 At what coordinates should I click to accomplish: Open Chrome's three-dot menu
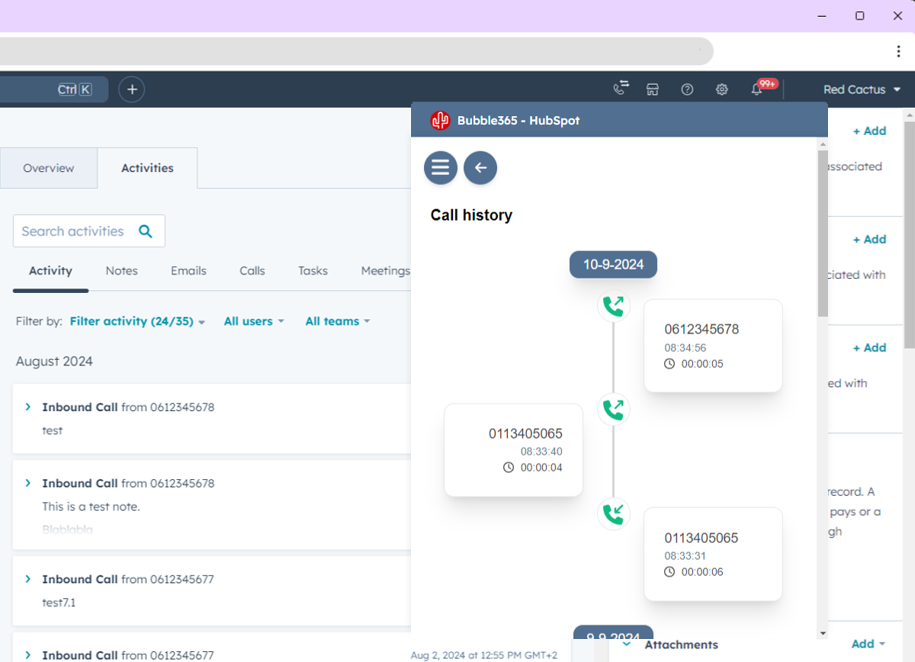point(898,51)
